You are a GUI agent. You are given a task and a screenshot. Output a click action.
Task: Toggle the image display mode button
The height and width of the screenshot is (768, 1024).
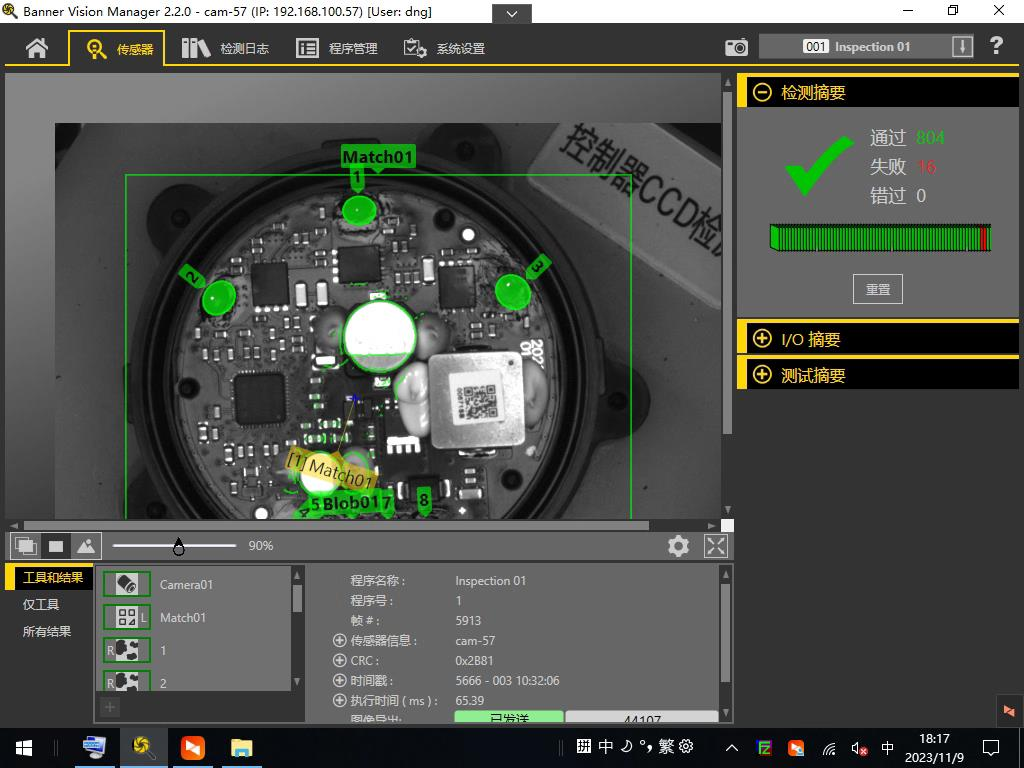tap(86, 546)
